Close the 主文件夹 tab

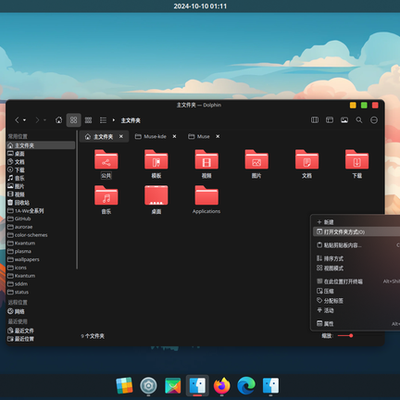121,136
